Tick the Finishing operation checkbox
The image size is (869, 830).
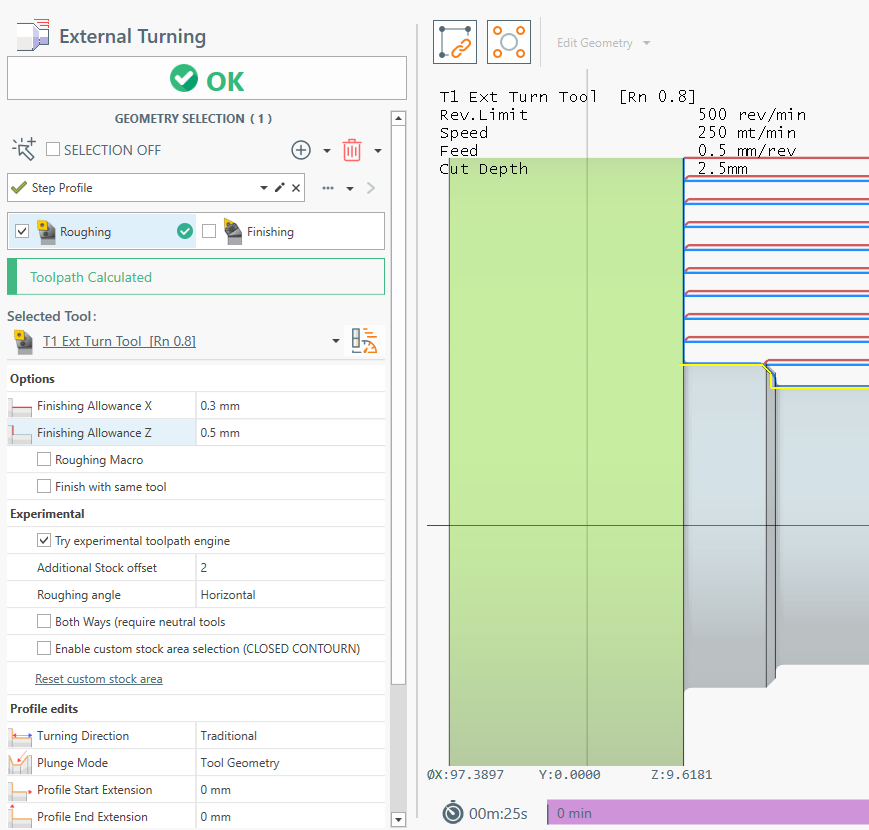[209, 232]
